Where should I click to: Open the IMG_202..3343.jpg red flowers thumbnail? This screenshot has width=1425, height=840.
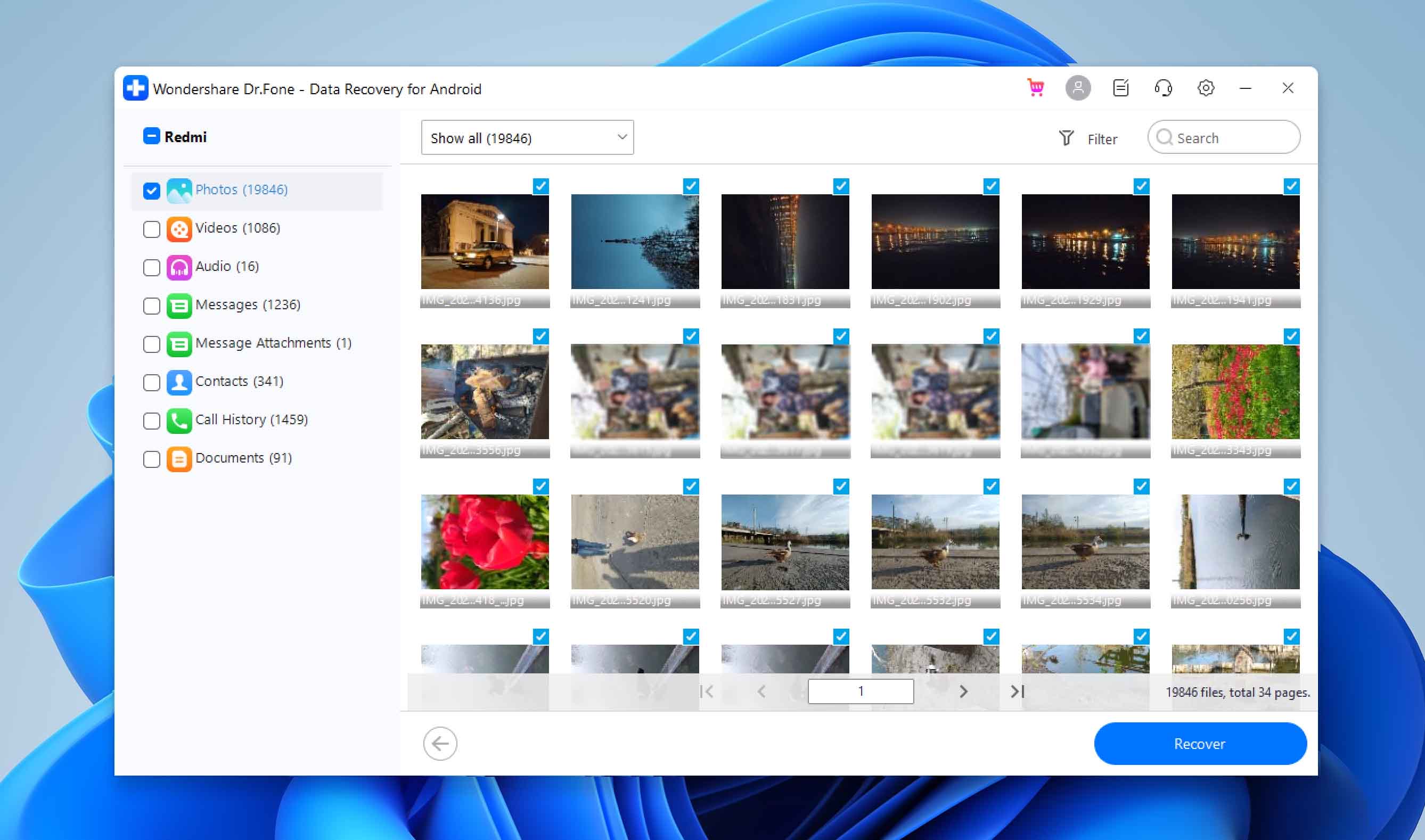[x=1235, y=392]
